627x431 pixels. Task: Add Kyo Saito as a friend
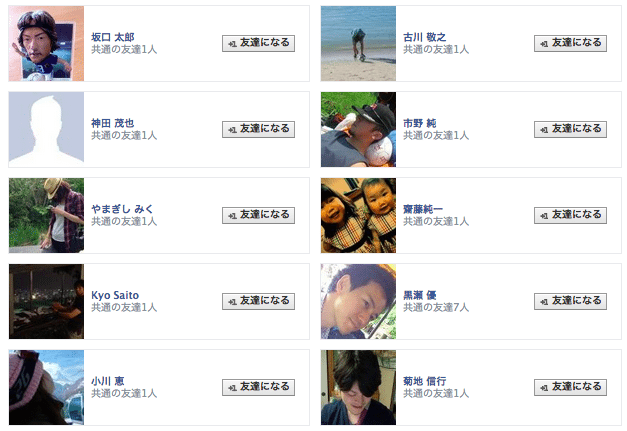click(258, 301)
